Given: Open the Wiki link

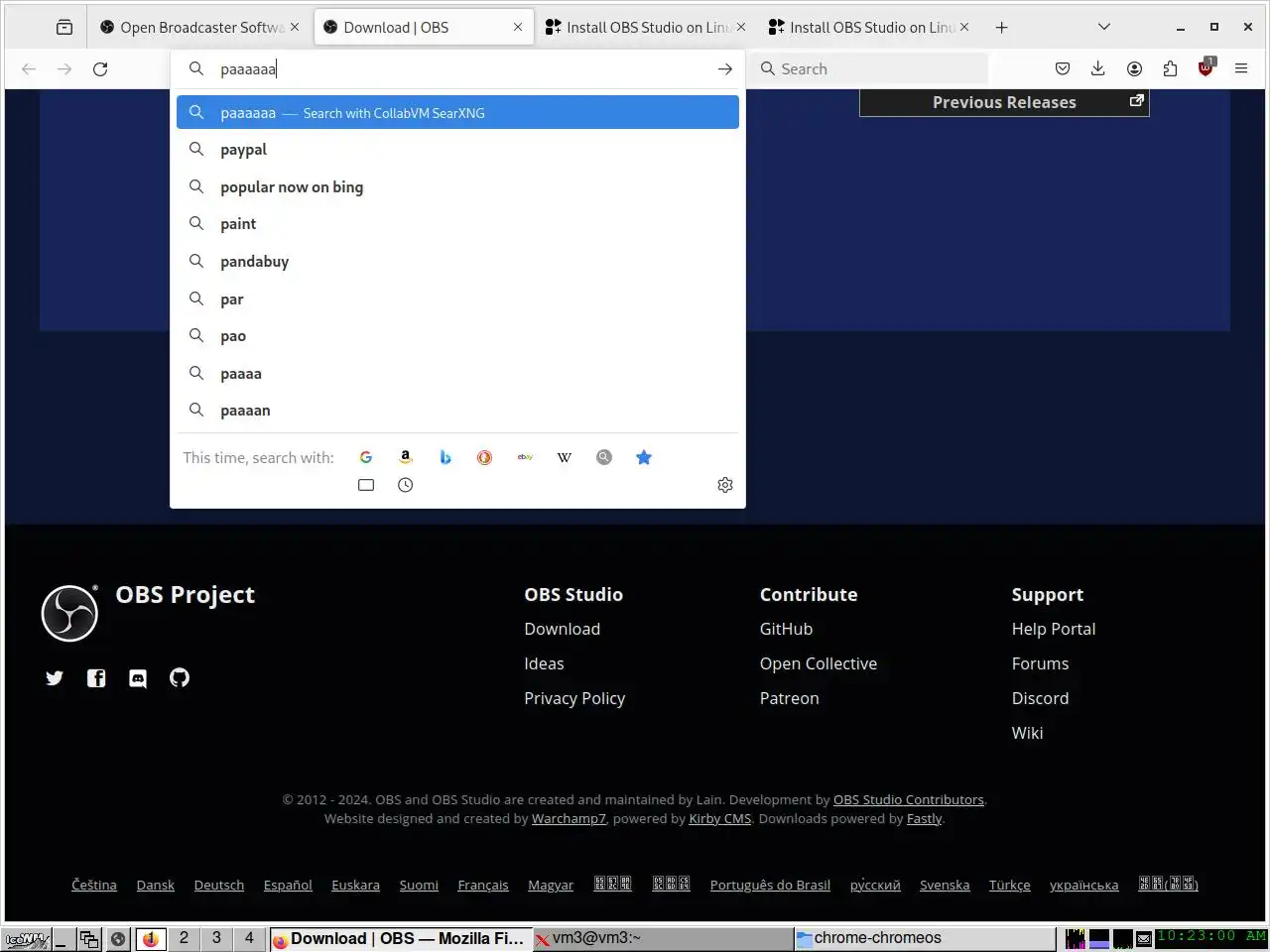Looking at the screenshot, I should point(1027,733).
